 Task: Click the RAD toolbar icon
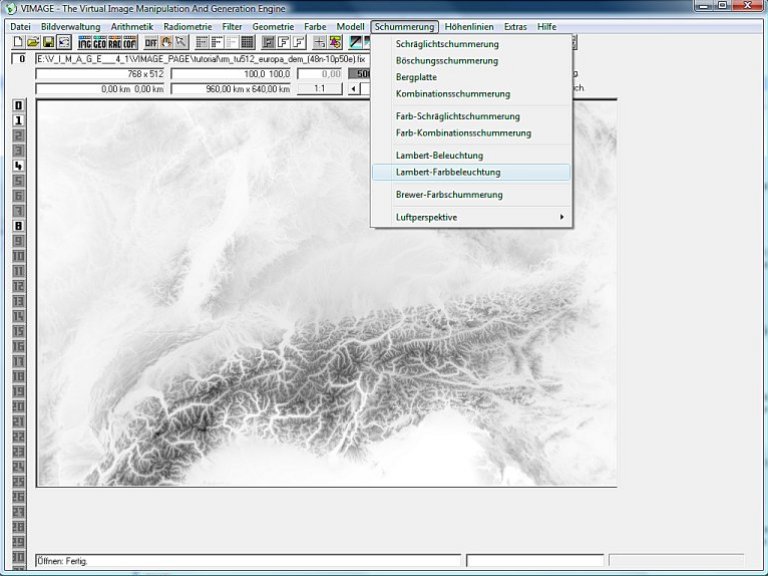coord(113,42)
